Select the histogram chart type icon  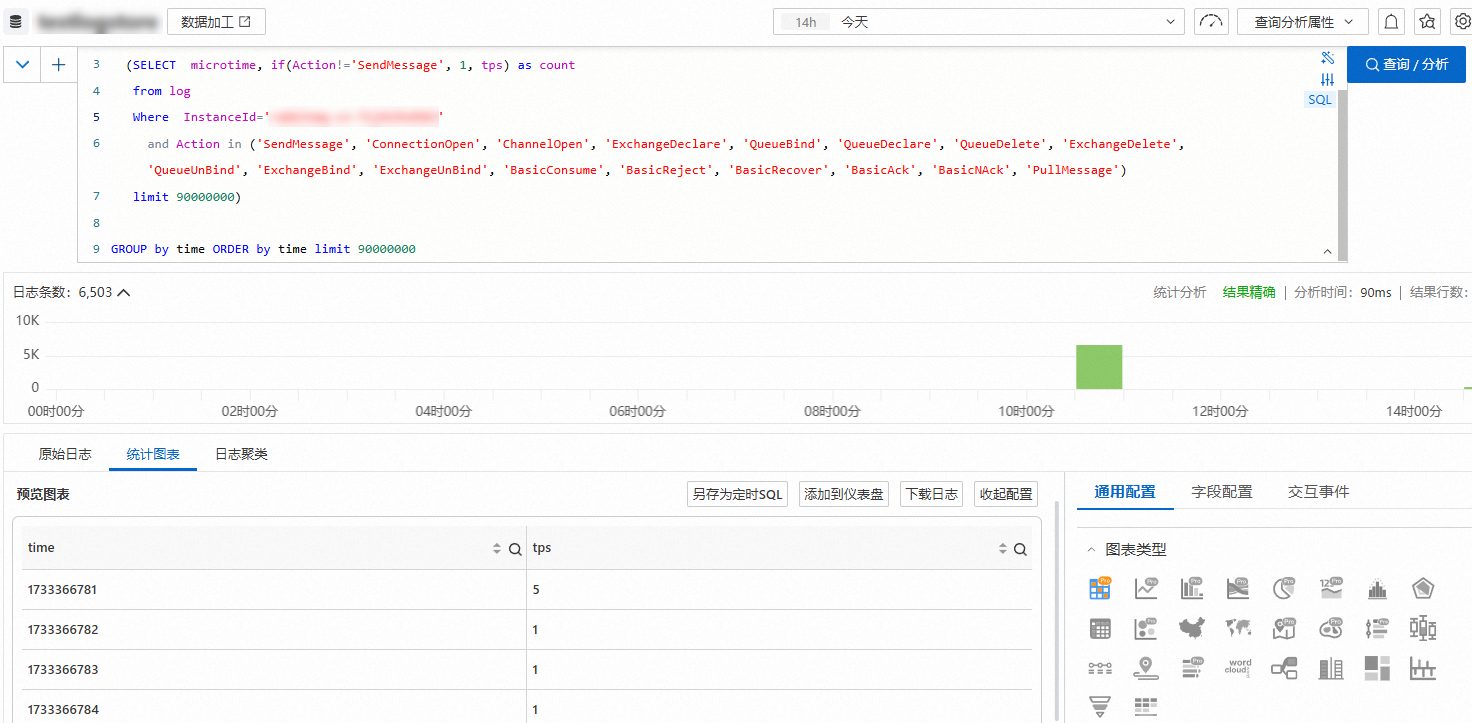click(x=1377, y=589)
